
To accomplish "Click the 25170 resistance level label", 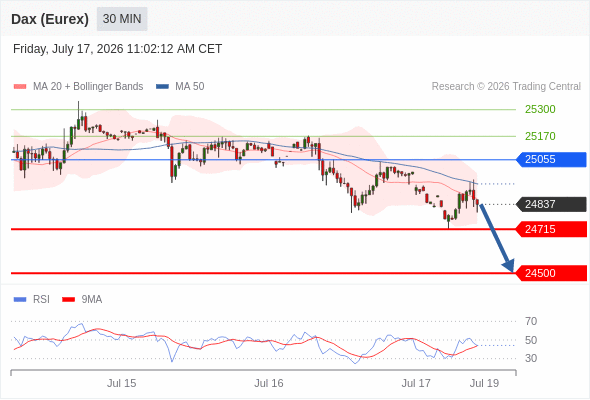I will [540, 136].
